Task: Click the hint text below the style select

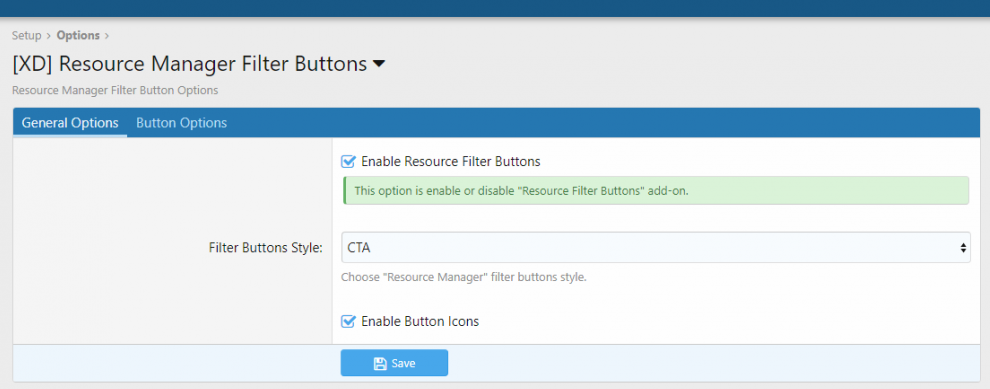Action: pos(464,277)
